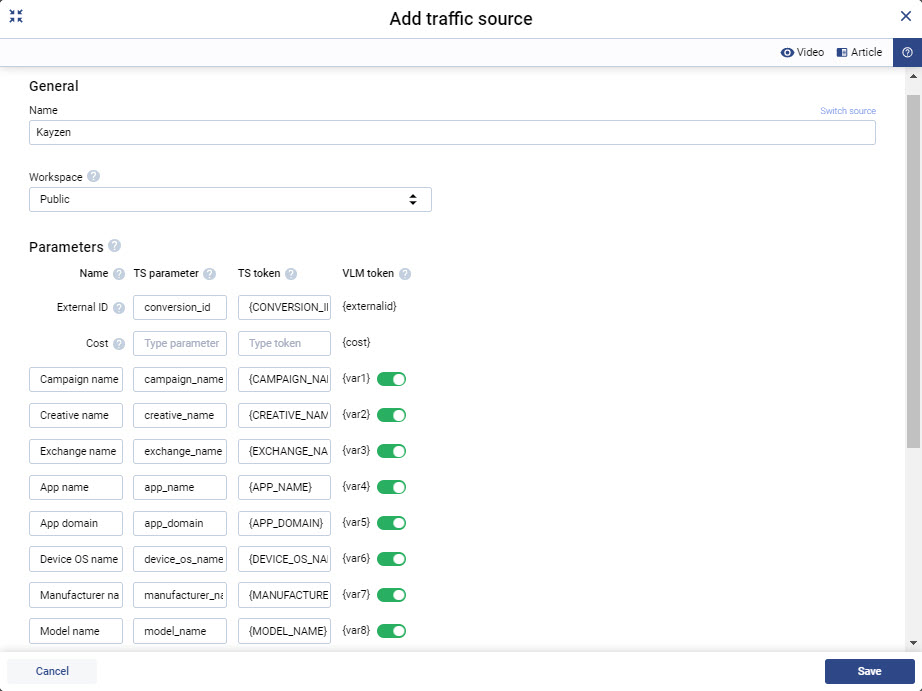Click the Cancel button
The width and height of the screenshot is (922, 691).
52,671
